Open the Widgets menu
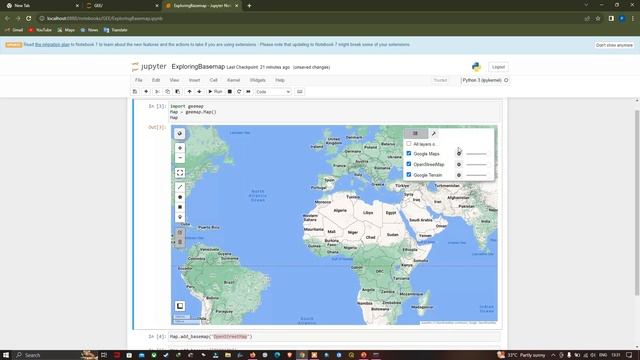 [258, 80]
